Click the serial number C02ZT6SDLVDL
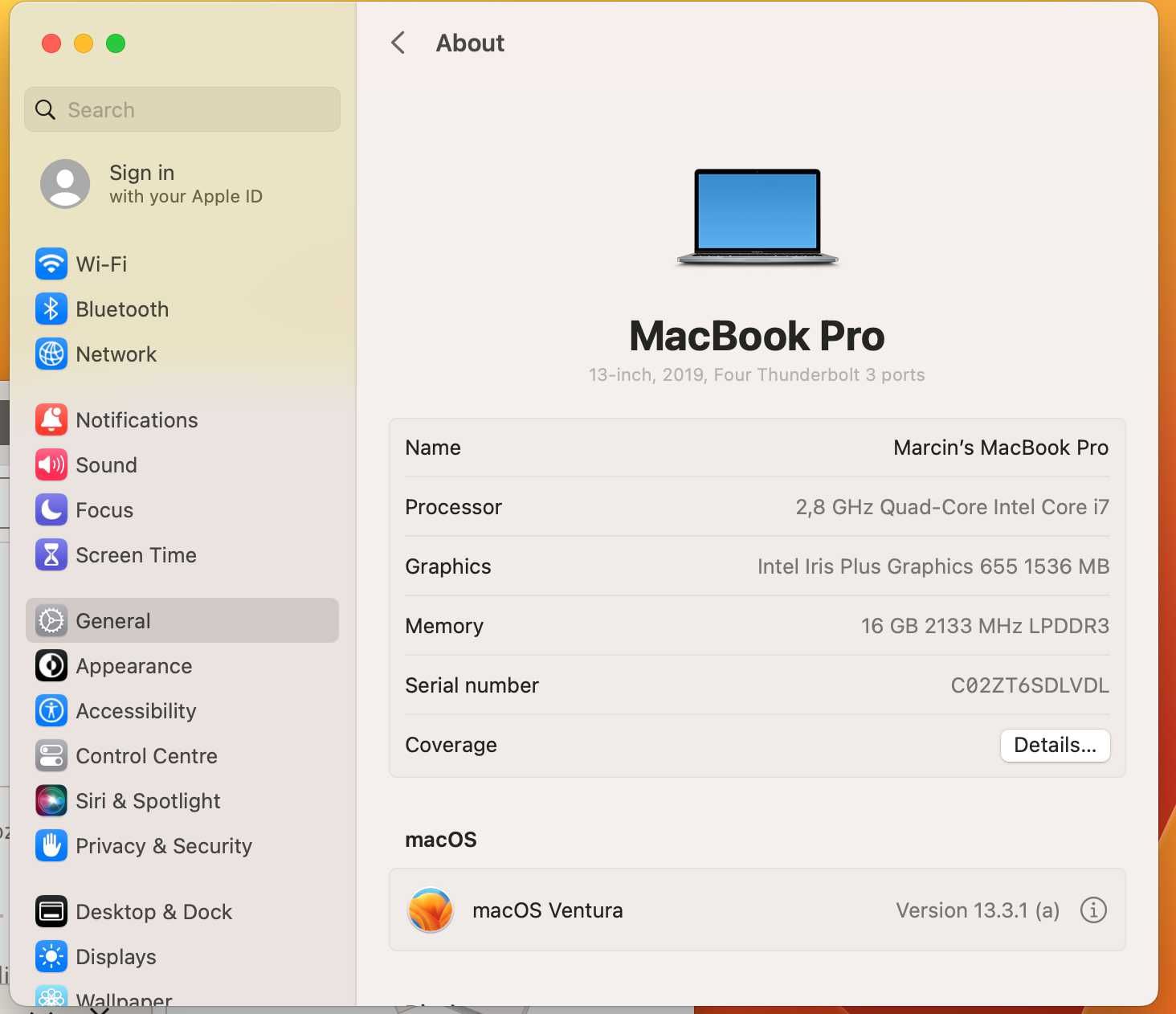 pyautogui.click(x=1030, y=685)
